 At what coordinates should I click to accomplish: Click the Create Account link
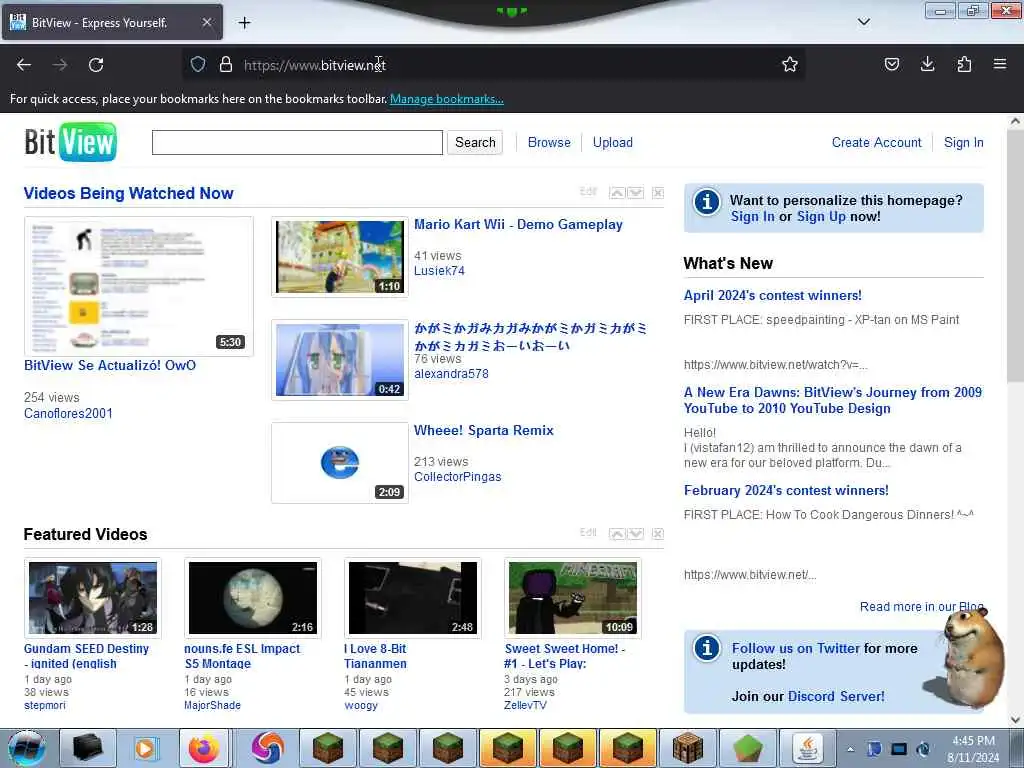click(876, 142)
